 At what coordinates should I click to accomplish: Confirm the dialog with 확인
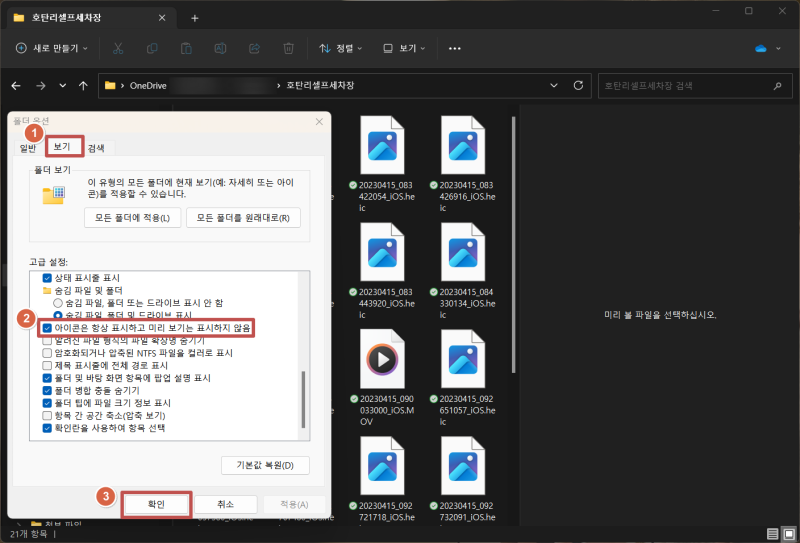tap(156, 504)
